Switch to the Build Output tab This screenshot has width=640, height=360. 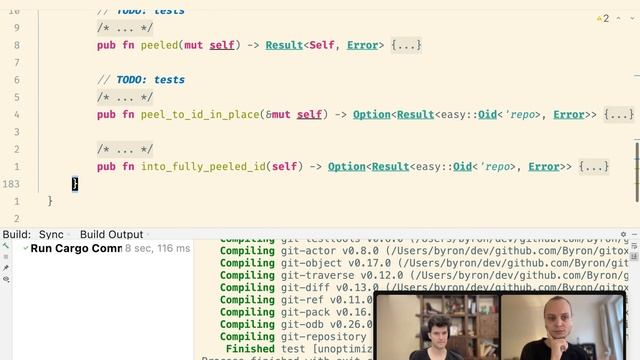[x=111, y=234]
